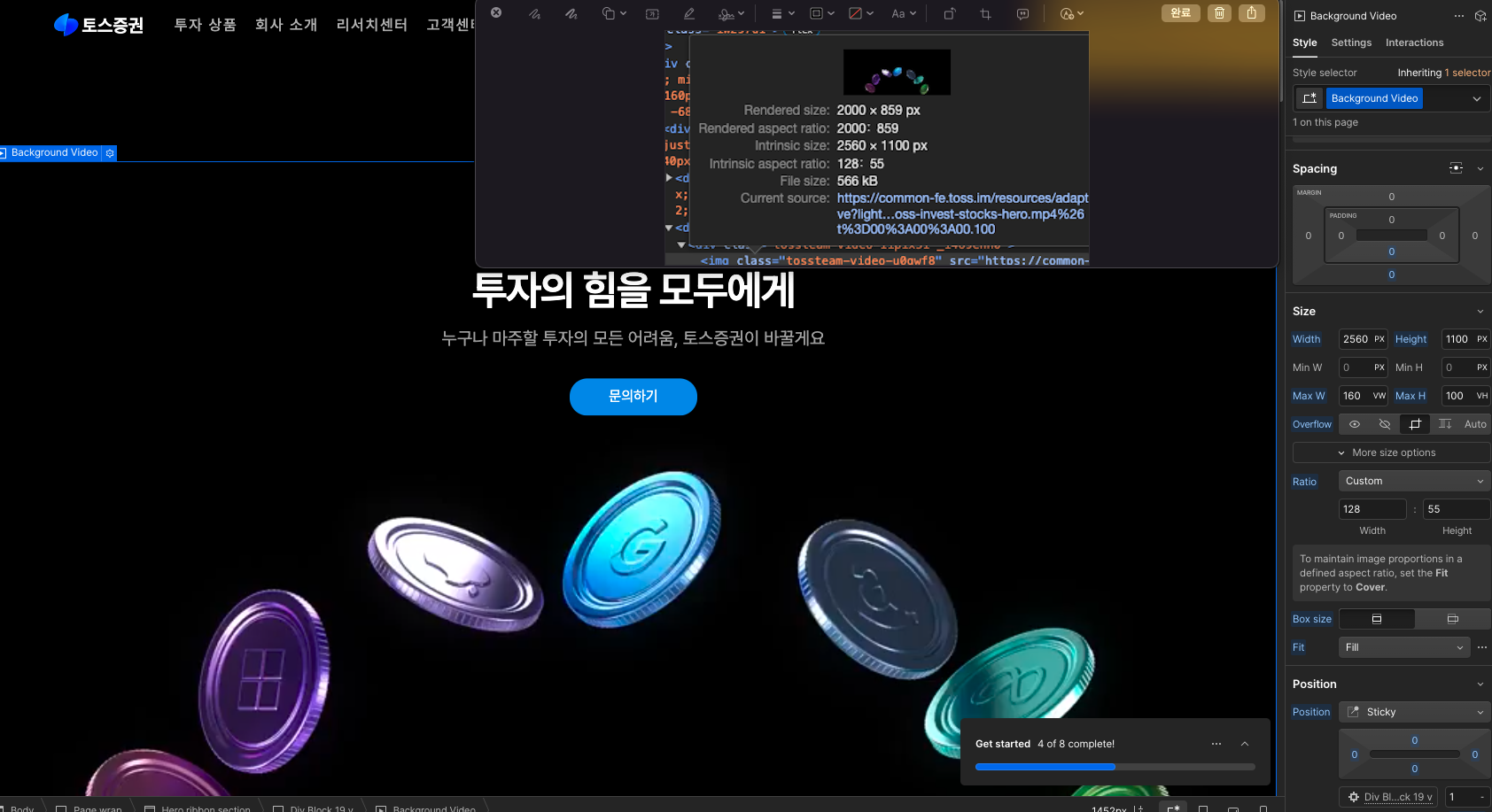Open more Fit options ellipsis
1492x812 pixels.
click(x=1482, y=647)
